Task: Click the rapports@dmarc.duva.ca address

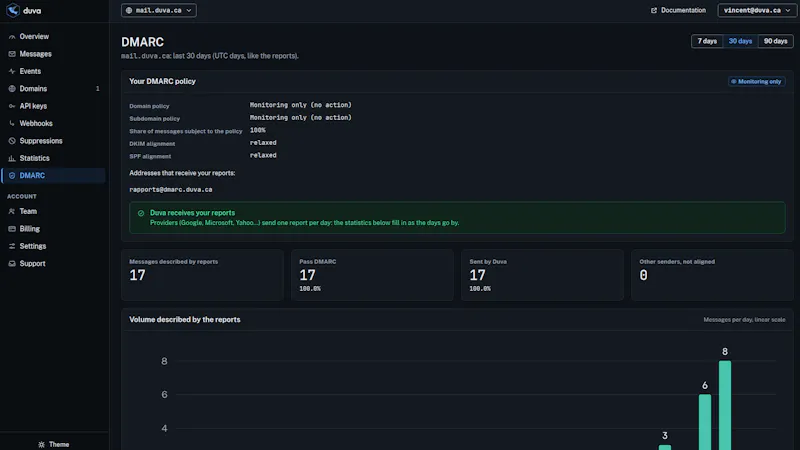Action: click(170, 189)
